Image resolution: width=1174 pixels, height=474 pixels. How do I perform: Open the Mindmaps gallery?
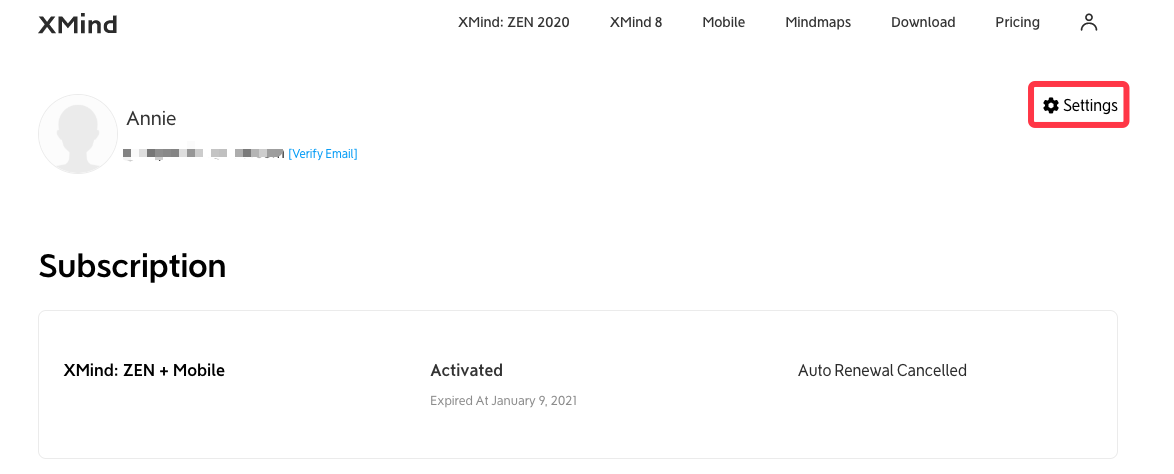818,22
